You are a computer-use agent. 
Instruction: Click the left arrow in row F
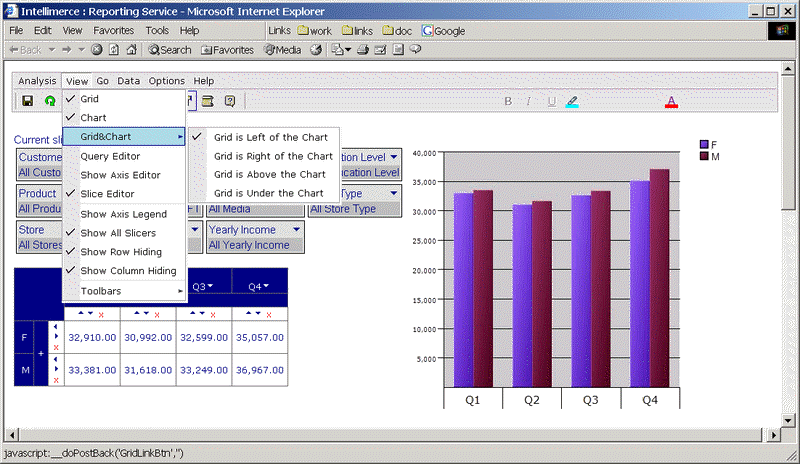tap(56, 327)
